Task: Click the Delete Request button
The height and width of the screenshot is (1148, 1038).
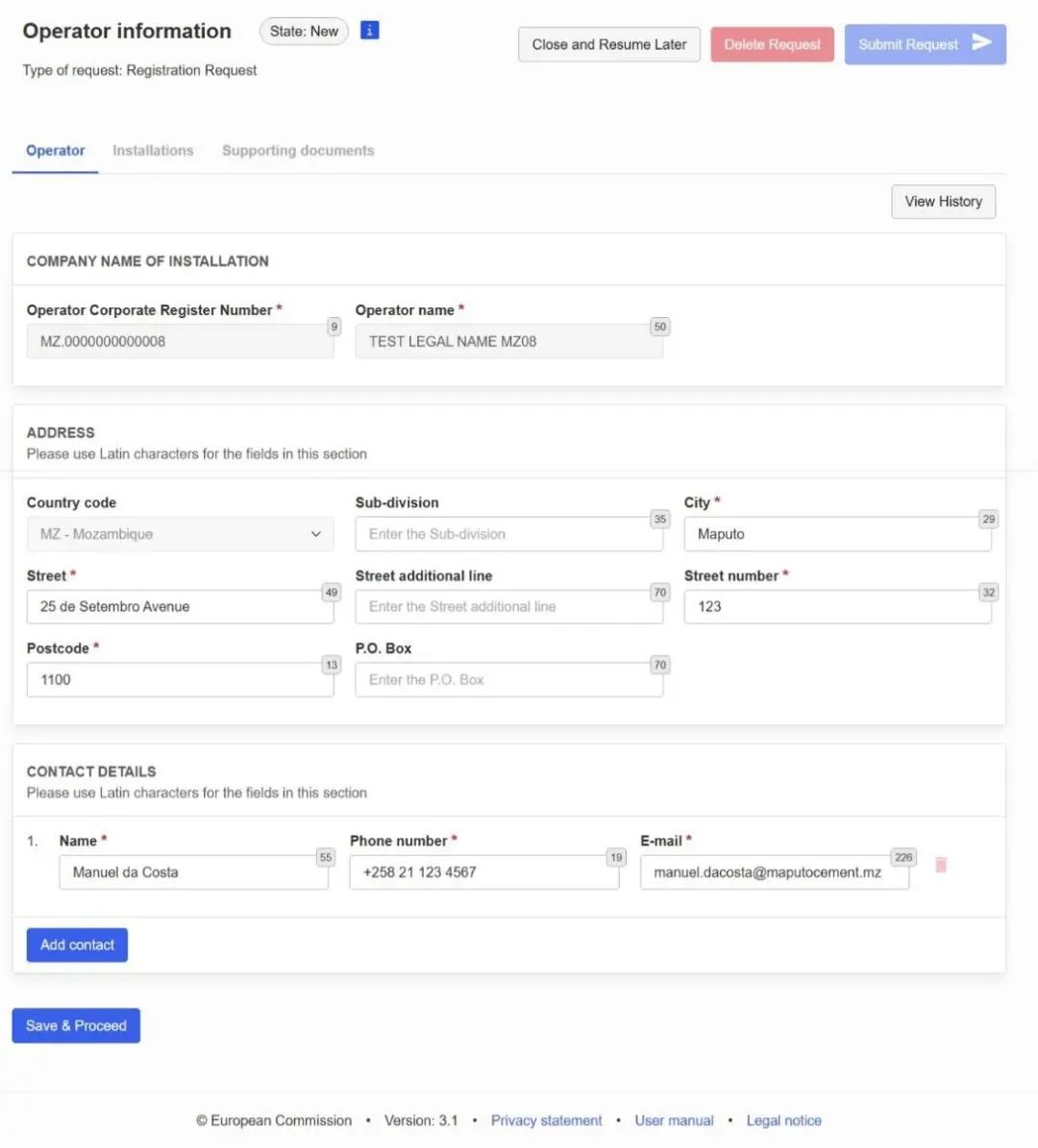Action: pos(772,44)
